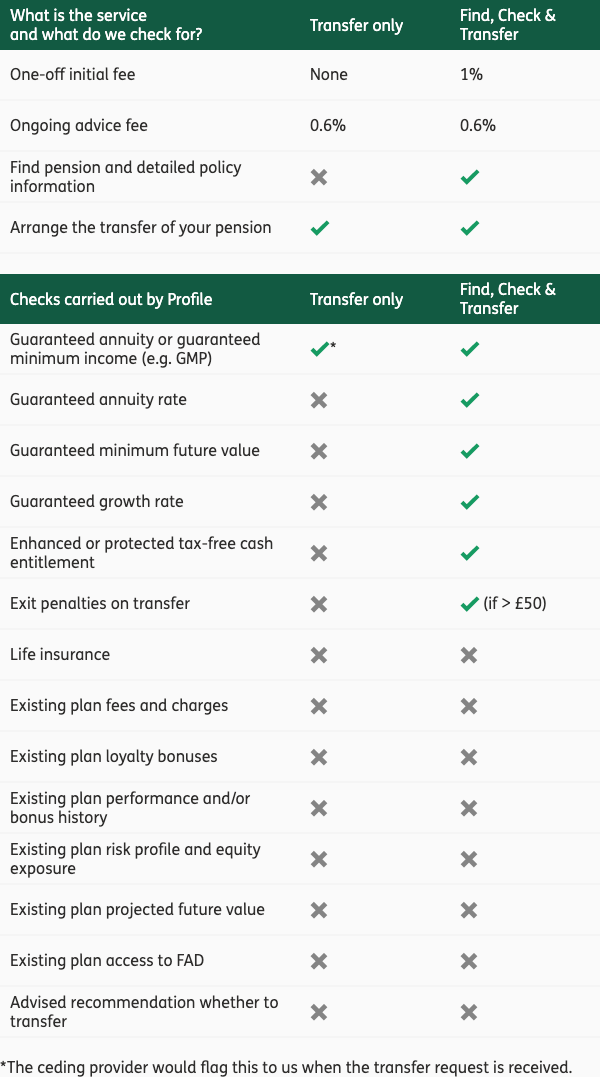Click the Transfer only tick for Arrange the transfer
The image size is (600, 1077).
point(319,227)
